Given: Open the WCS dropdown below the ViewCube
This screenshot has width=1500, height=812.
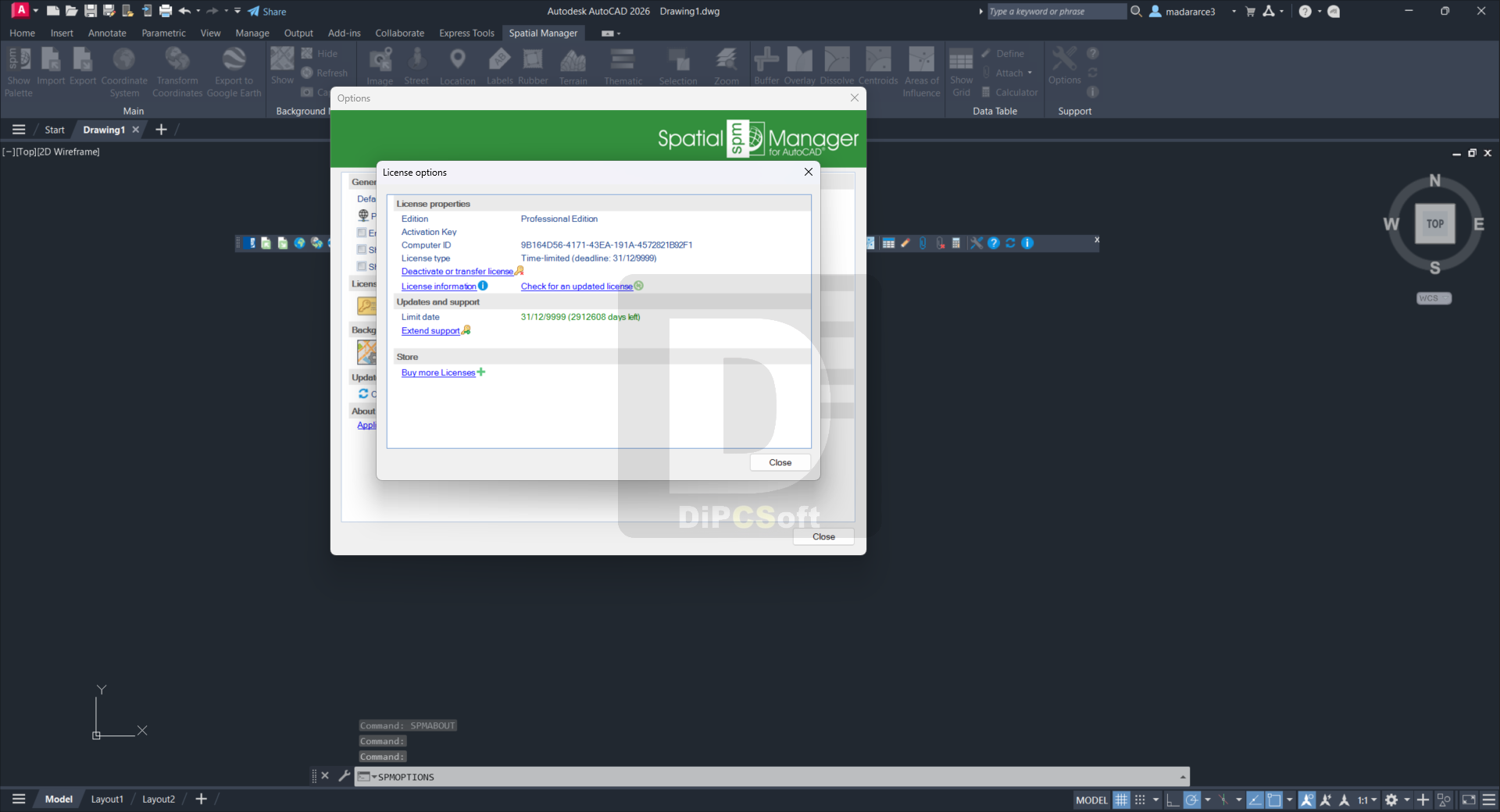Looking at the screenshot, I should [1434, 298].
